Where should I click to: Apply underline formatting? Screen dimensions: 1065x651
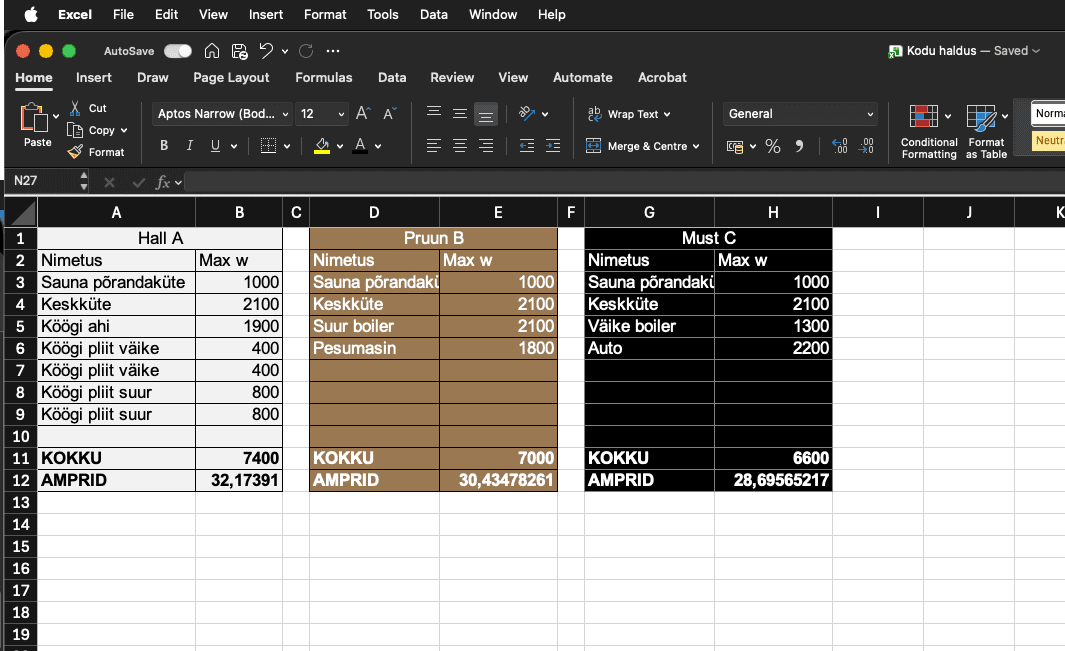coord(213,145)
